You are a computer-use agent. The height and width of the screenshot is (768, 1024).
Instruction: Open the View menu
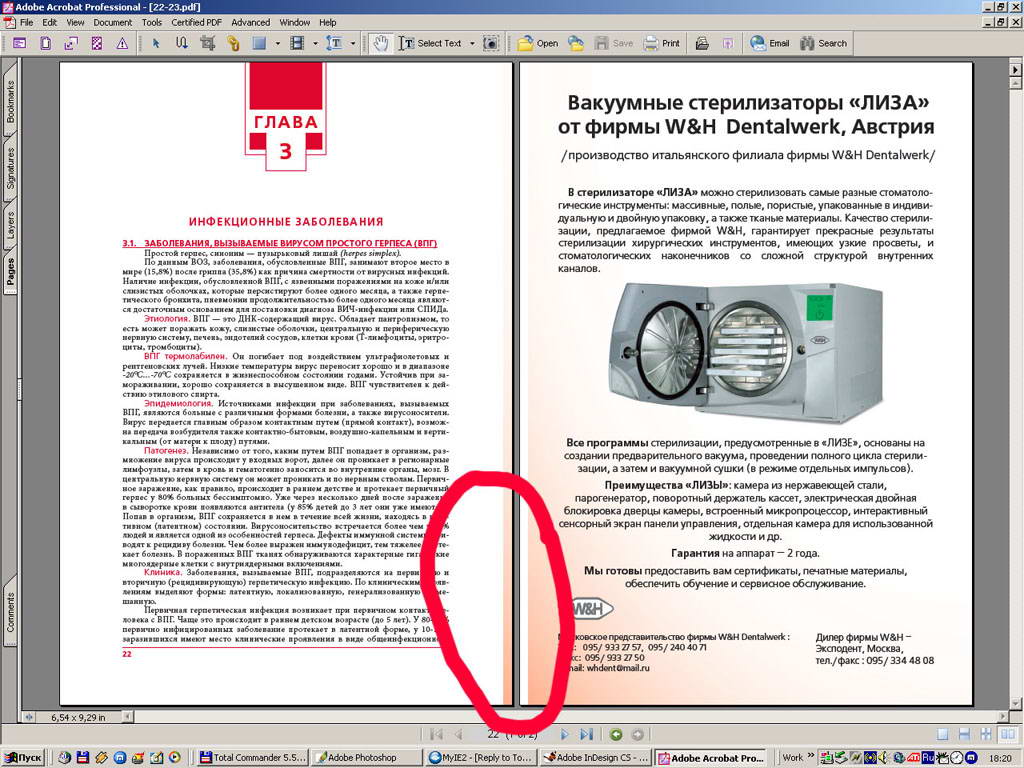coord(75,22)
